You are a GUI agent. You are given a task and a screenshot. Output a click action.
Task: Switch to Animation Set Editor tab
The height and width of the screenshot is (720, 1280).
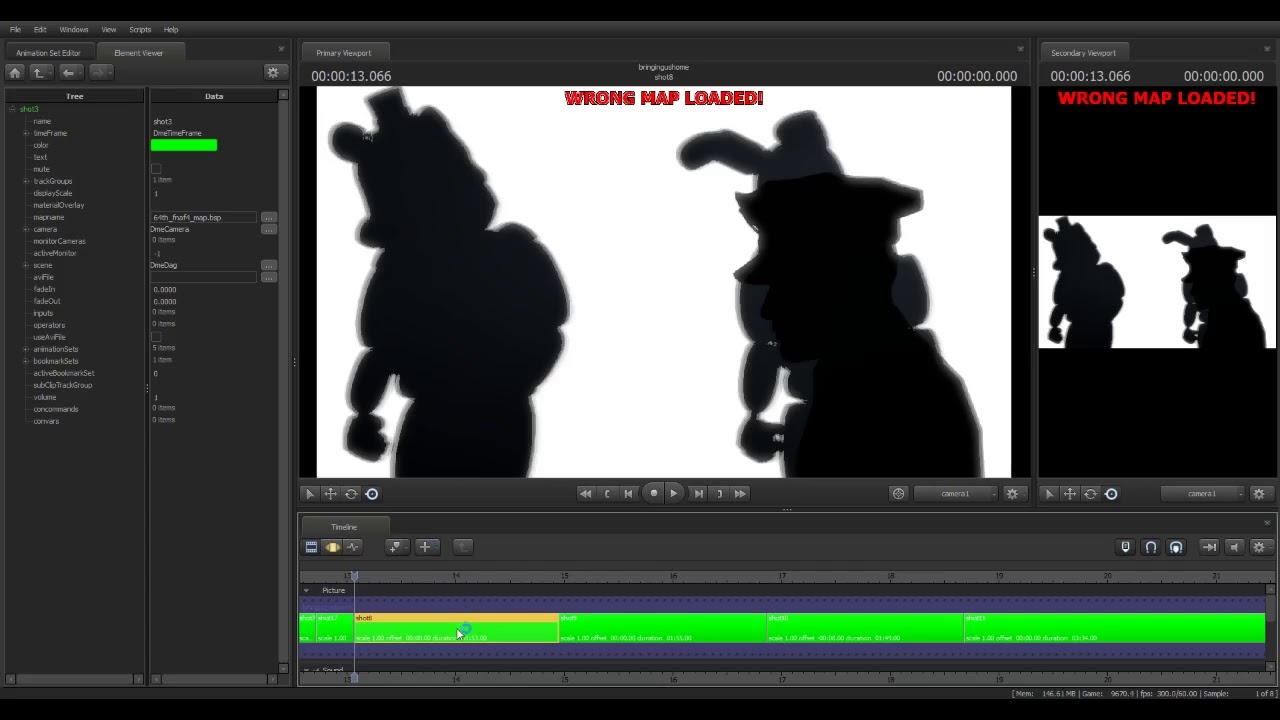tap(48, 53)
